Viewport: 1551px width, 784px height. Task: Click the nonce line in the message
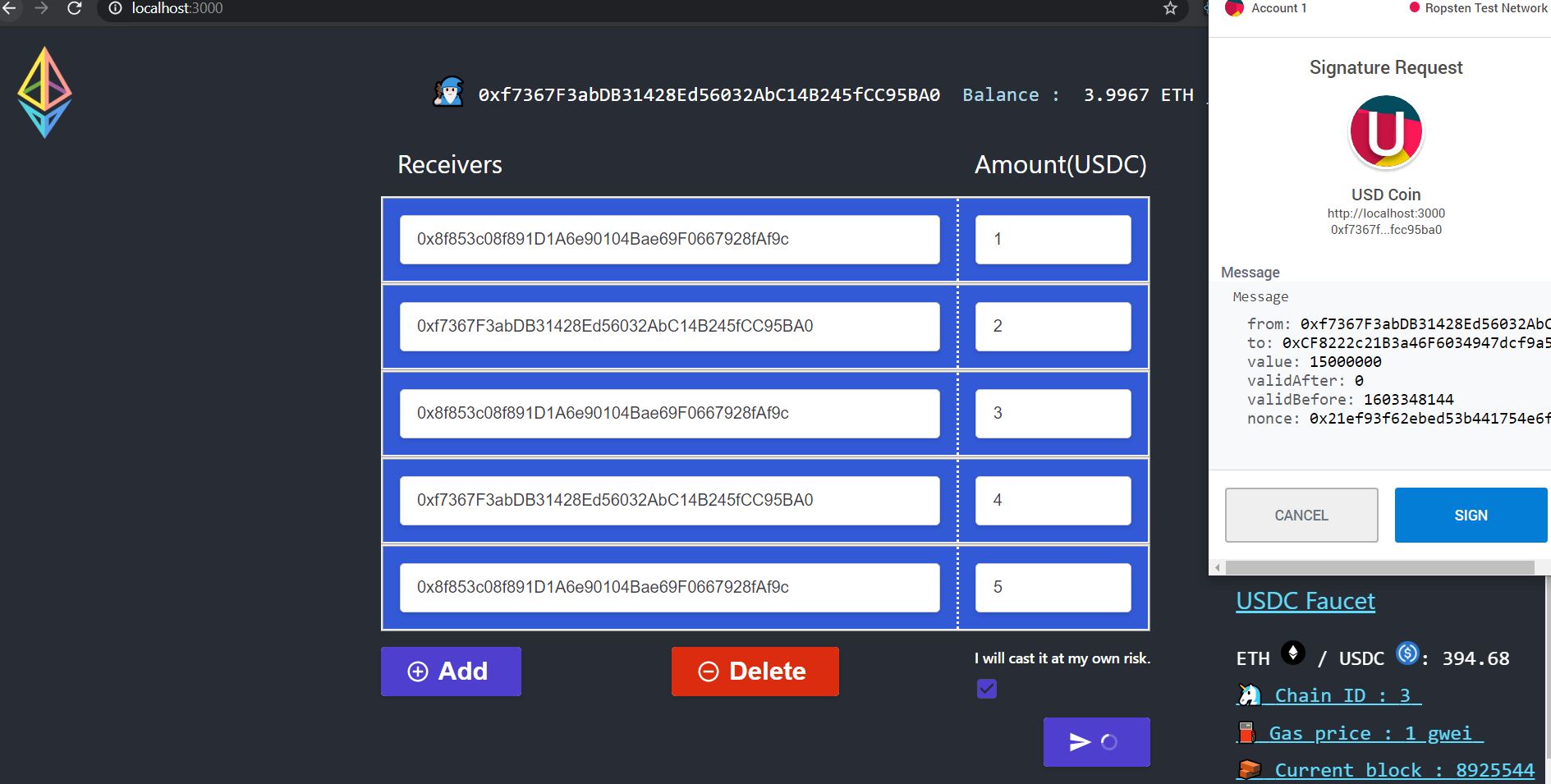[1398, 419]
